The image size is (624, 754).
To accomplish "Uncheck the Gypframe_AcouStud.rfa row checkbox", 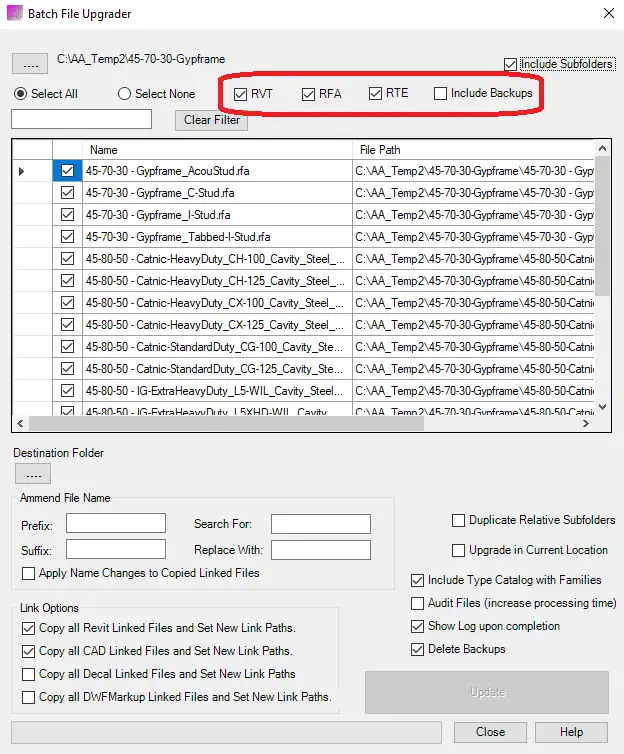I will click(x=67, y=171).
